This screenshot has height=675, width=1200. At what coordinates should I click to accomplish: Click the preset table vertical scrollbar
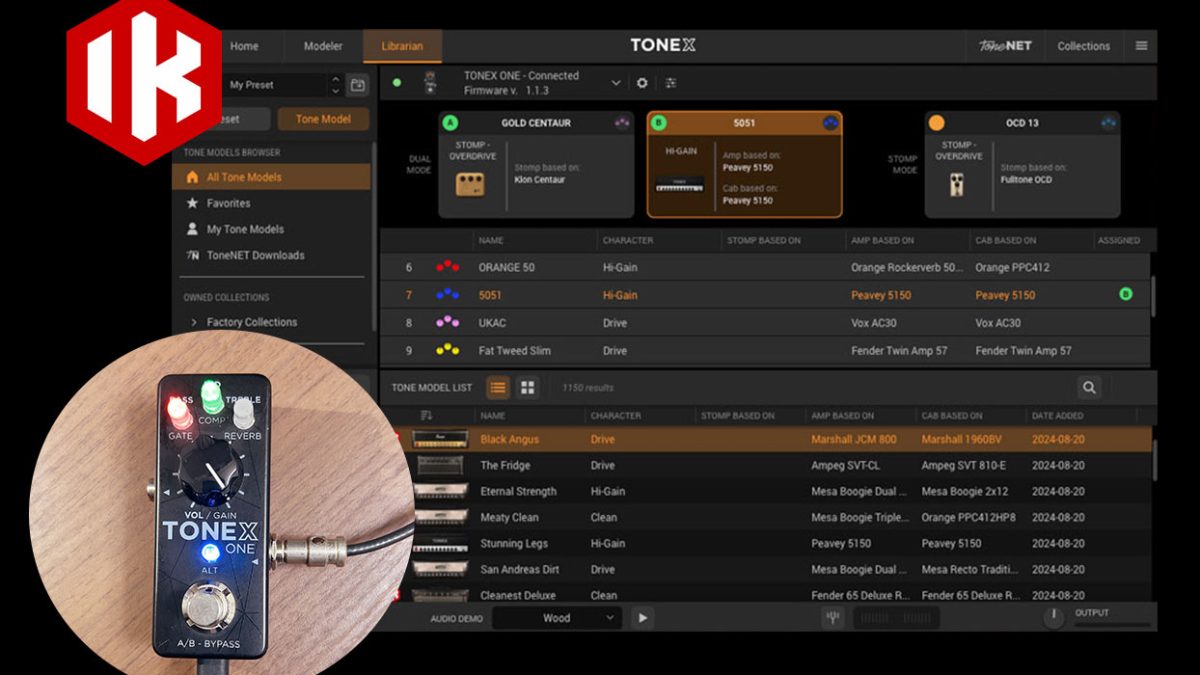[x=1153, y=297]
